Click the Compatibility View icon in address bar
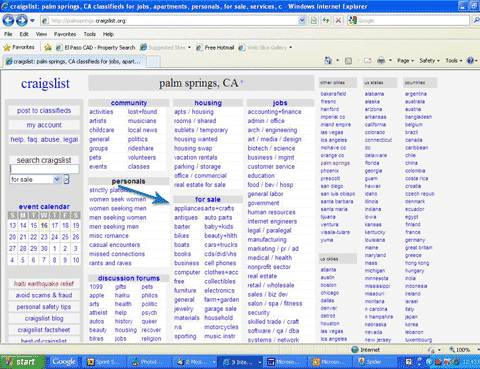The image size is (480, 369). pos(313,21)
